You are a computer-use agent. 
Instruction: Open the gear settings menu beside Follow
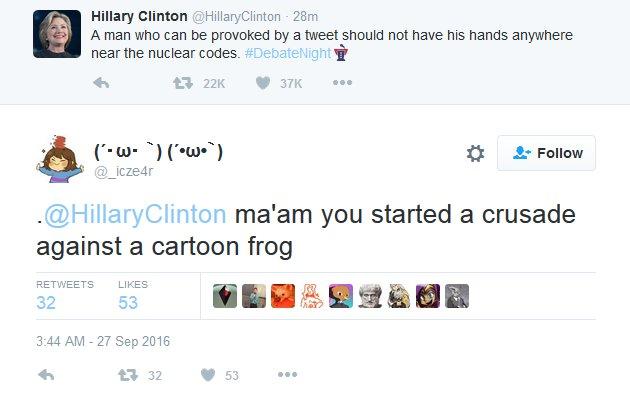pyautogui.click(x=476, y=154)
